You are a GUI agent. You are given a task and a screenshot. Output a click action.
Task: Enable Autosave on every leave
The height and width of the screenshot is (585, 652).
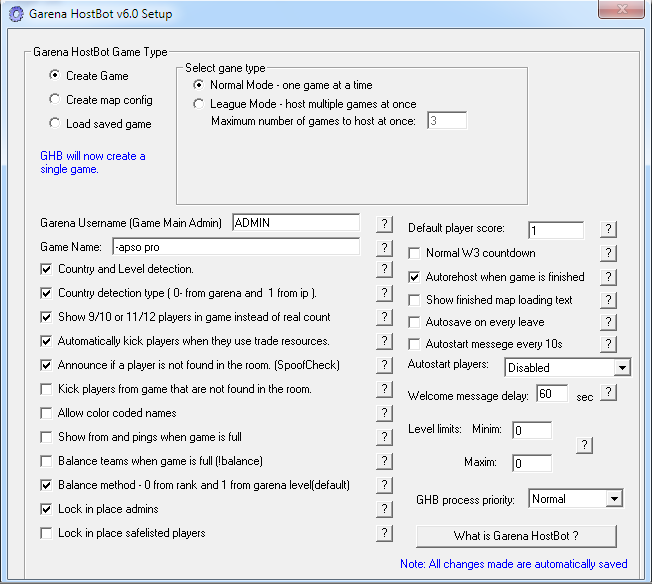tap(417, 322)
